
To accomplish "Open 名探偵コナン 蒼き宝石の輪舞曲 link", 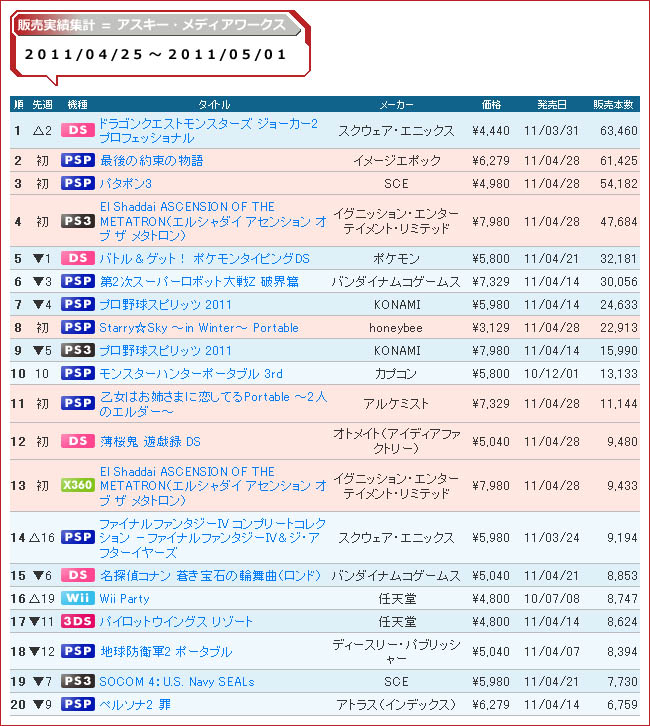I will pyautogui.click(x=210, y=576).
